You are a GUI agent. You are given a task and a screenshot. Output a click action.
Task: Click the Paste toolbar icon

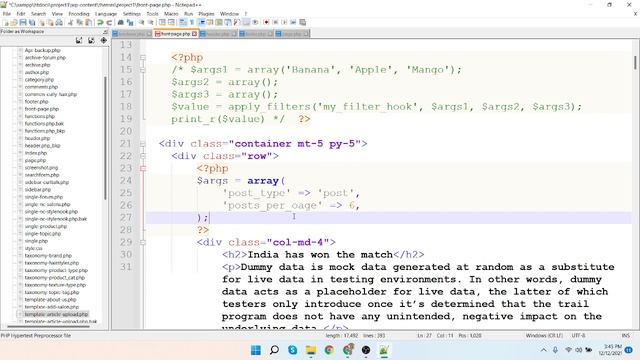point(88,22)
